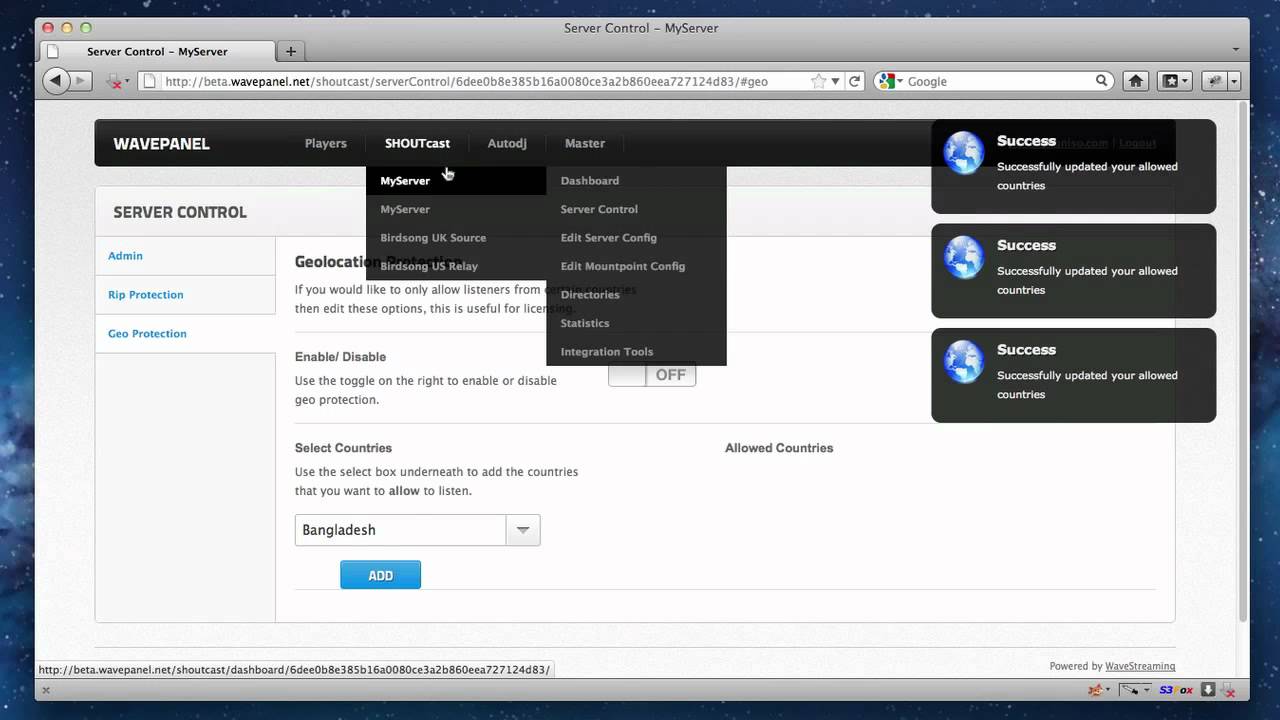Click the Allowed Countries heading

point(779,448)
